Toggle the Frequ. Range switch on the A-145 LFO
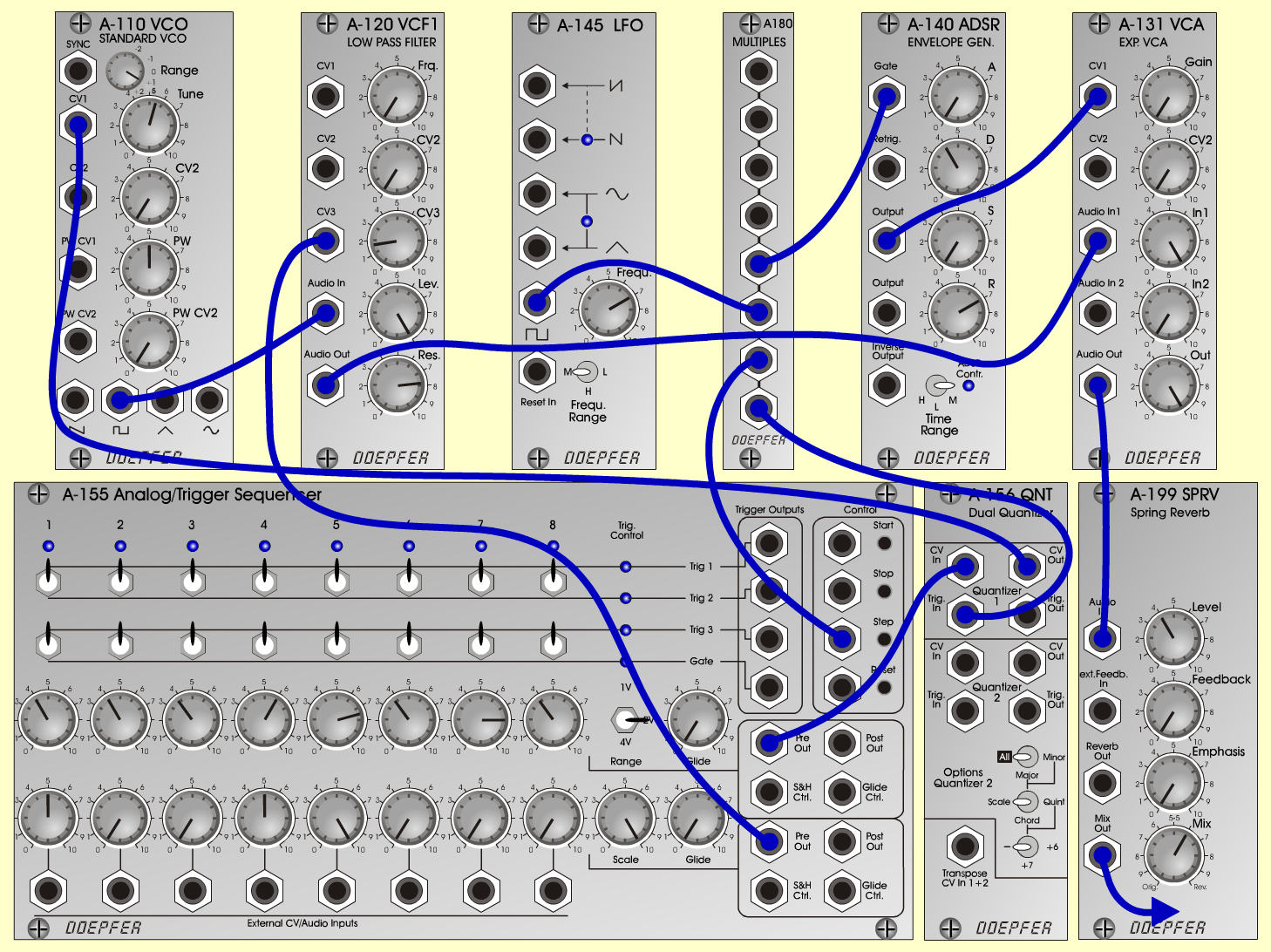The image size is (1271, 952). coord(587,372)
